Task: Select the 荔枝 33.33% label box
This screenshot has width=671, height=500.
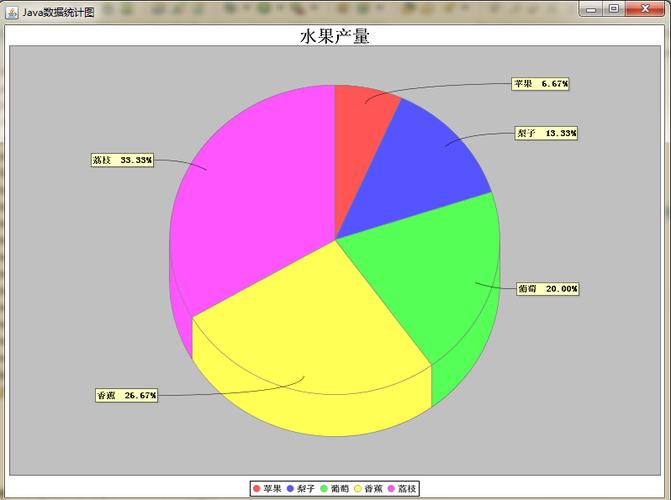Action: 122,160
